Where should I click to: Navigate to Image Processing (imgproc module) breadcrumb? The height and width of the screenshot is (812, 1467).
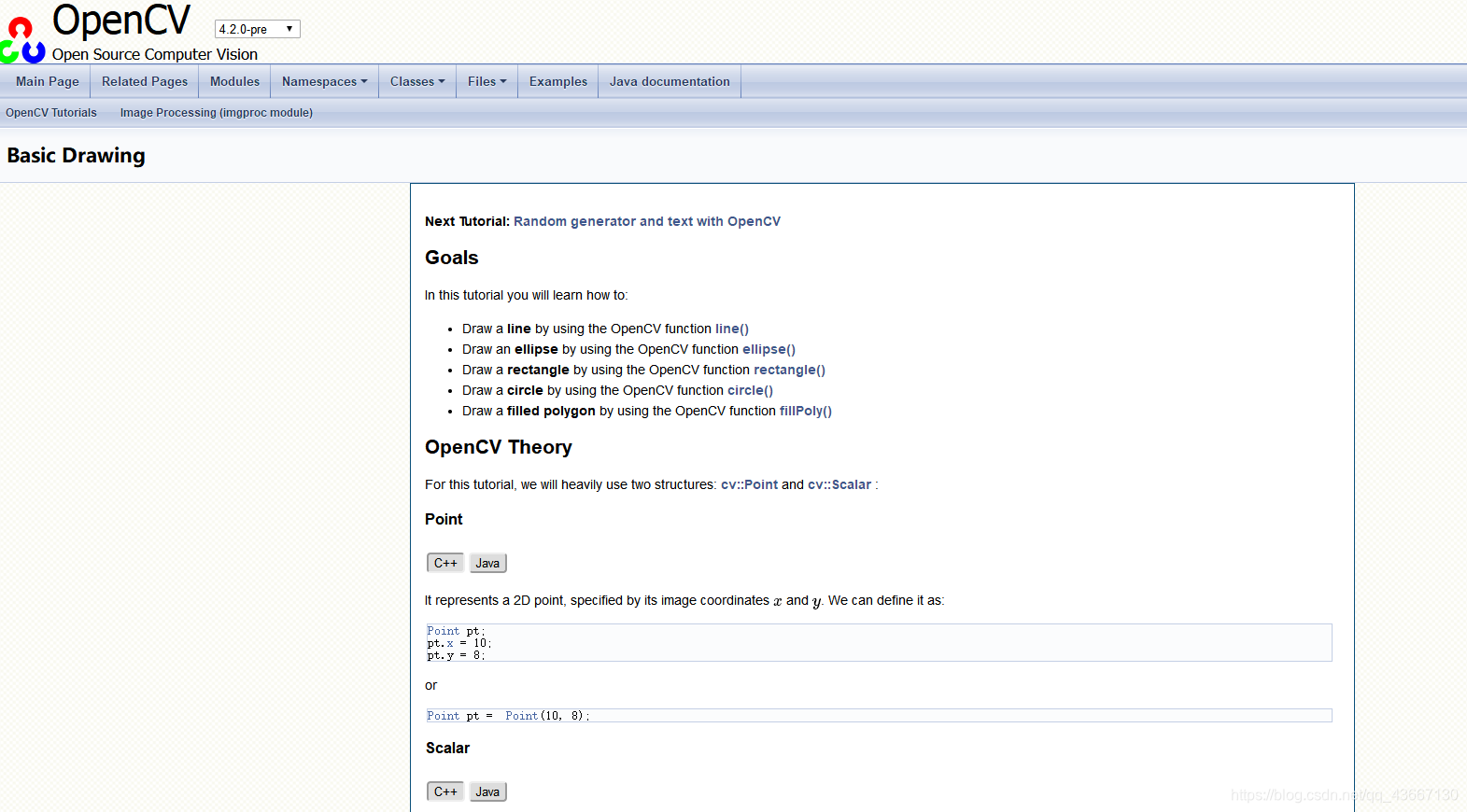[x=217, y=113]
